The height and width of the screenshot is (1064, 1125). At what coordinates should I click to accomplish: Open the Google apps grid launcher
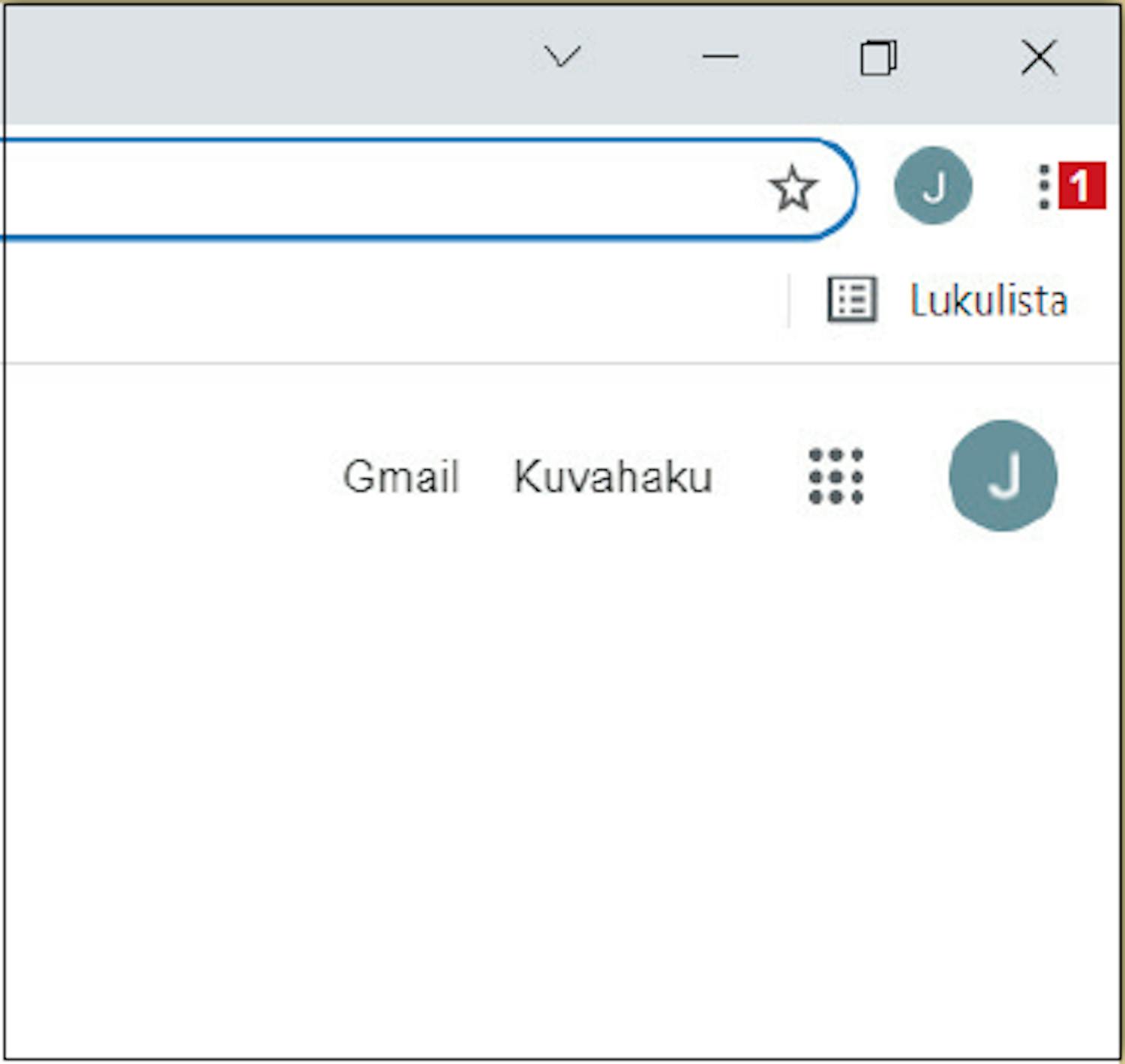point(836,476)
